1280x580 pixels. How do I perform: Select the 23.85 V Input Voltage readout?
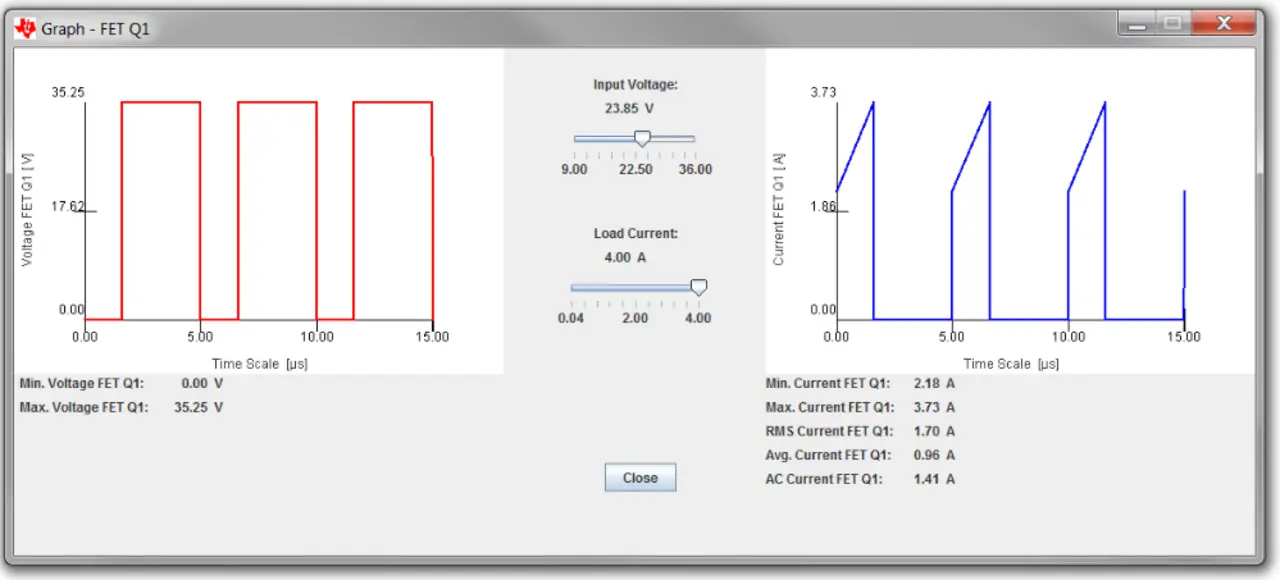(x=629, y=108)
